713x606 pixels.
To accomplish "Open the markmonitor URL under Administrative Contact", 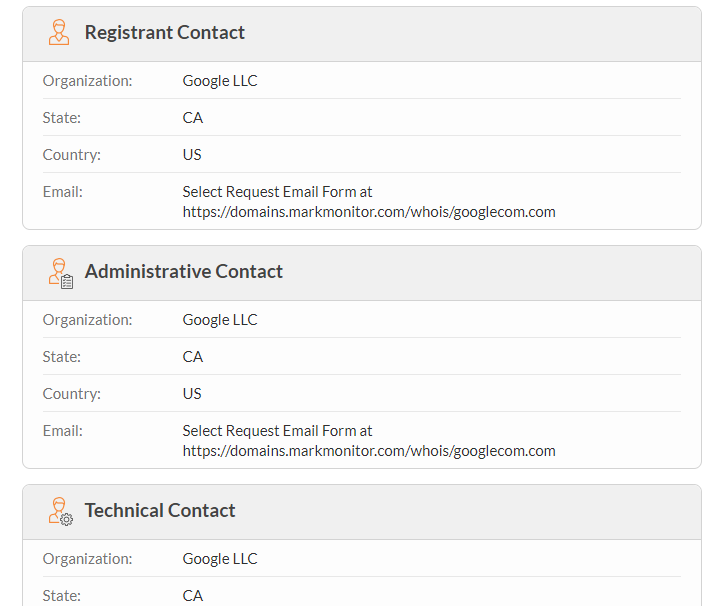I will (369, 451).
